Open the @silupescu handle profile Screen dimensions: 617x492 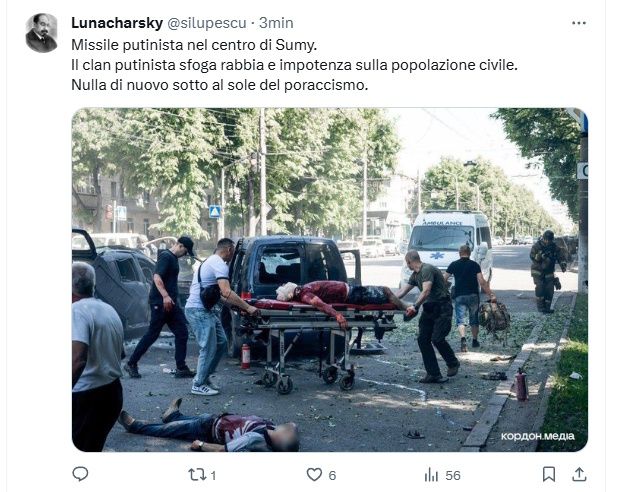click(207, 23)
